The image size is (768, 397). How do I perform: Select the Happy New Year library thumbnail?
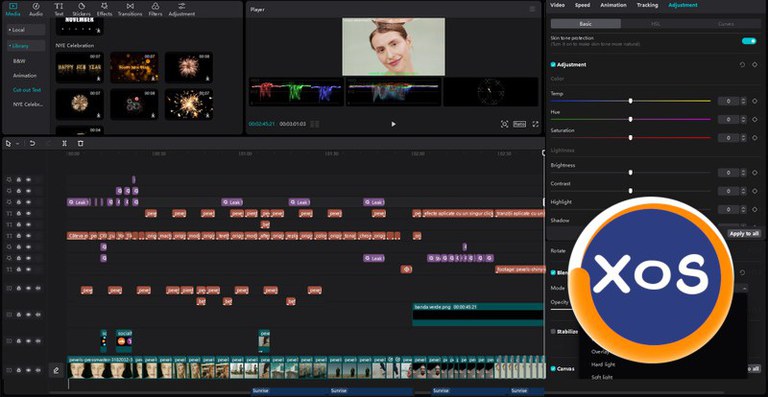click(79, 68)
